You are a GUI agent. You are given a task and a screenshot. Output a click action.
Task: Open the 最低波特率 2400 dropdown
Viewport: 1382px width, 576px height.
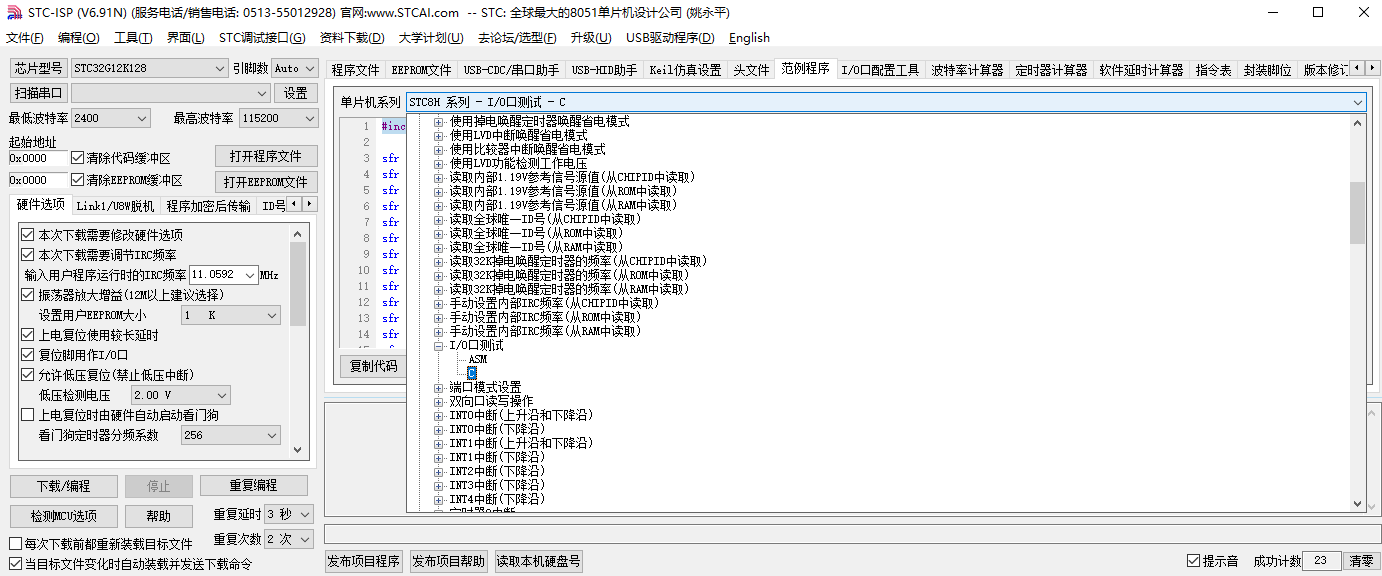tap(111, 118)
